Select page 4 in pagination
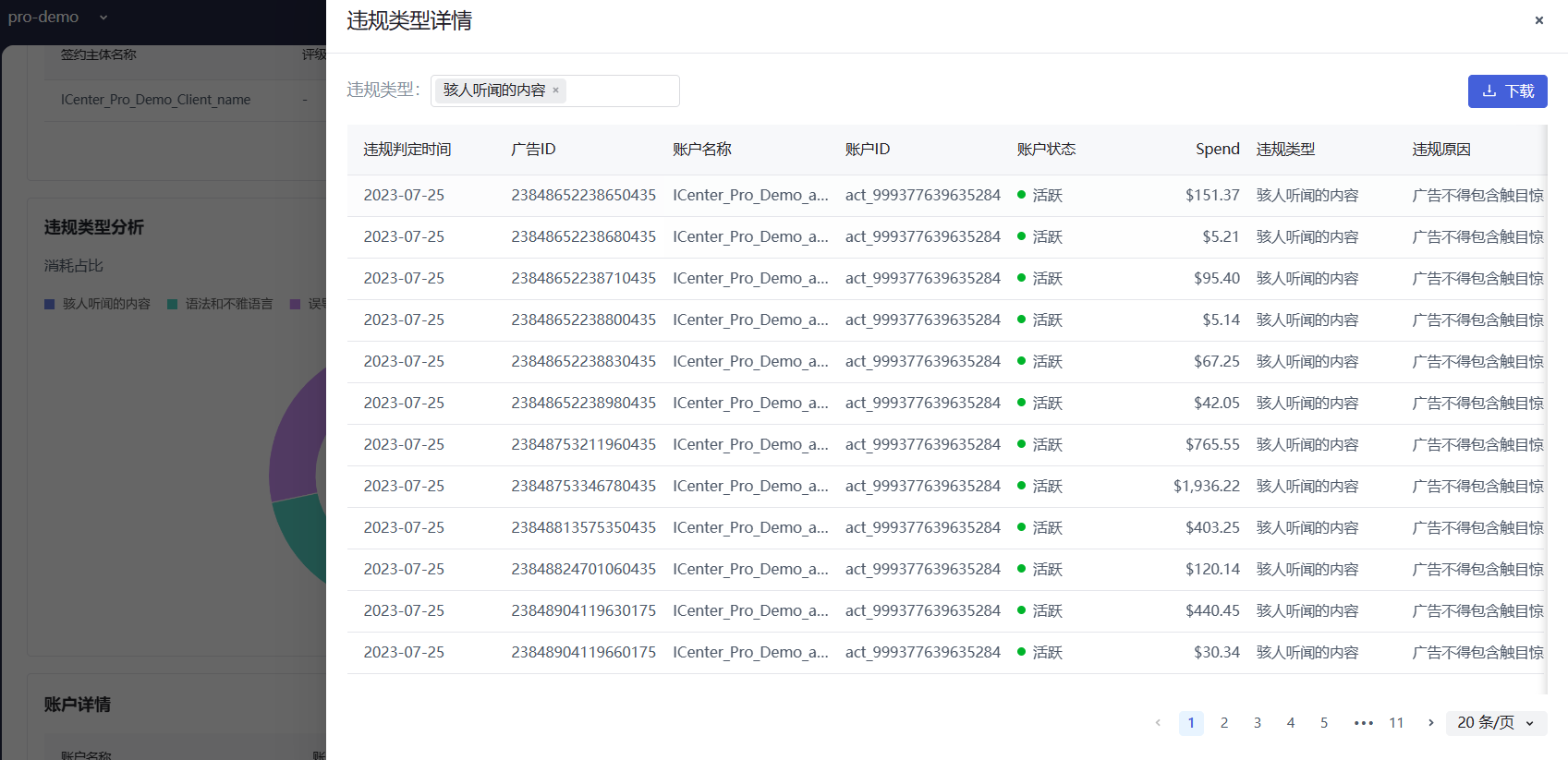1568x760 pixels. coord(1291,723)
